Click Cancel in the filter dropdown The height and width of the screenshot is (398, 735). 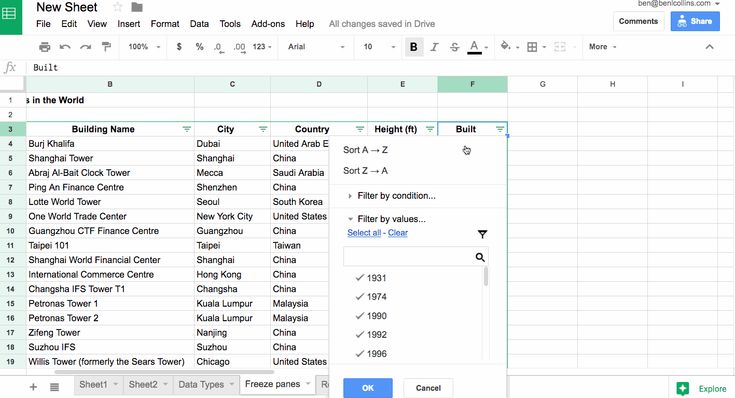point(428,388)
